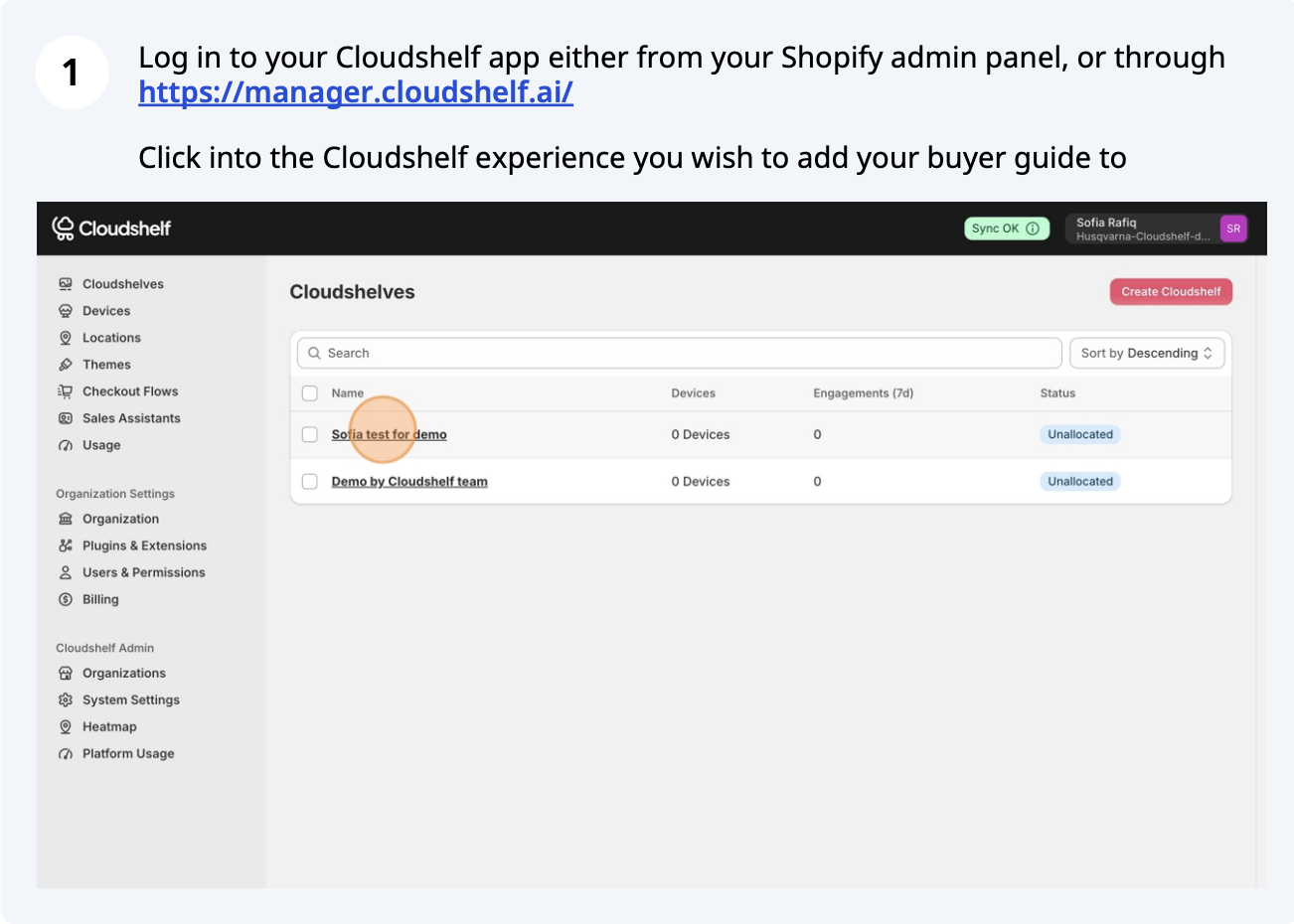Expand the Sofia Rafiq account menu
Image resolution: width=1294 pixels, height=924 pixels.
coord(1143,229)
